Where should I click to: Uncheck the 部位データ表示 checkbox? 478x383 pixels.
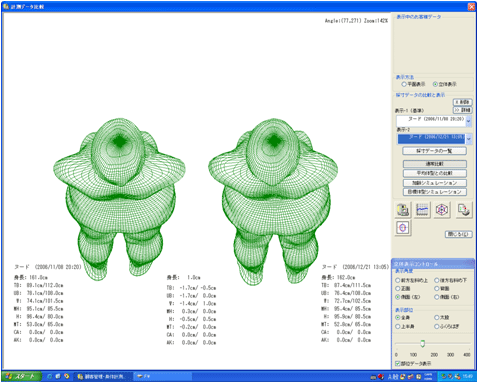[x=397, y=364]
